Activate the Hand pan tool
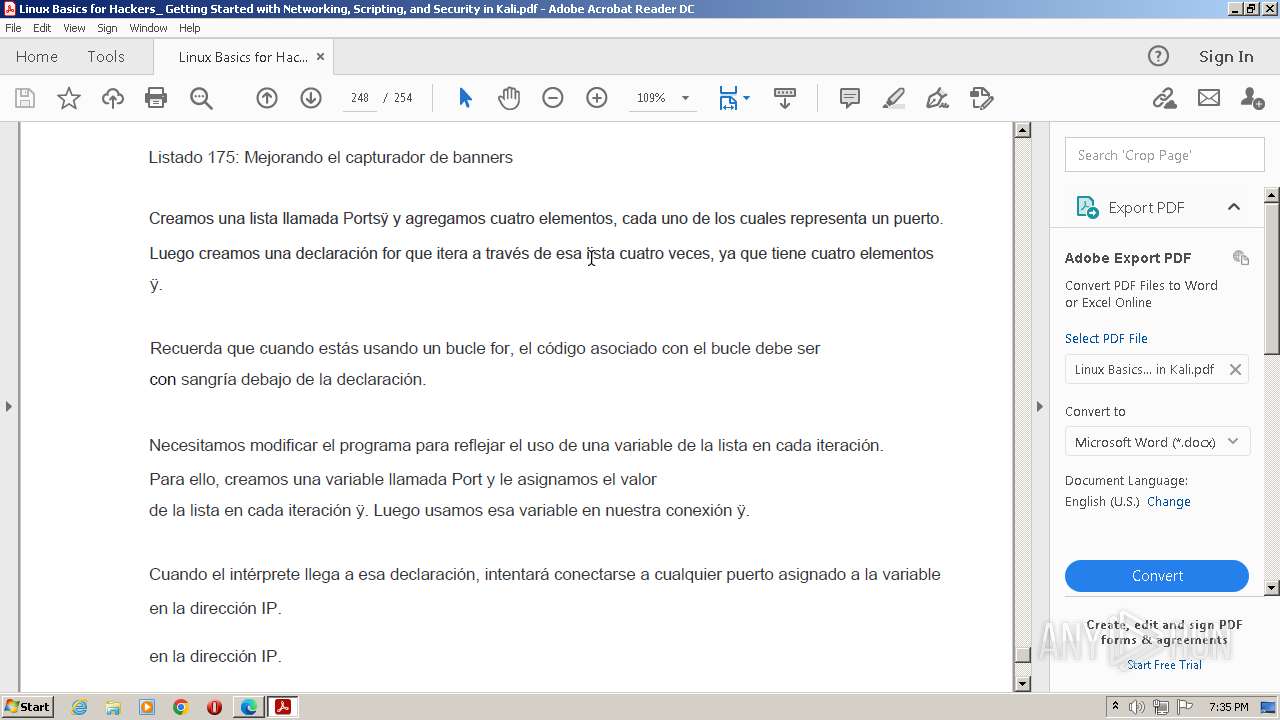 [x=509, y=98]
